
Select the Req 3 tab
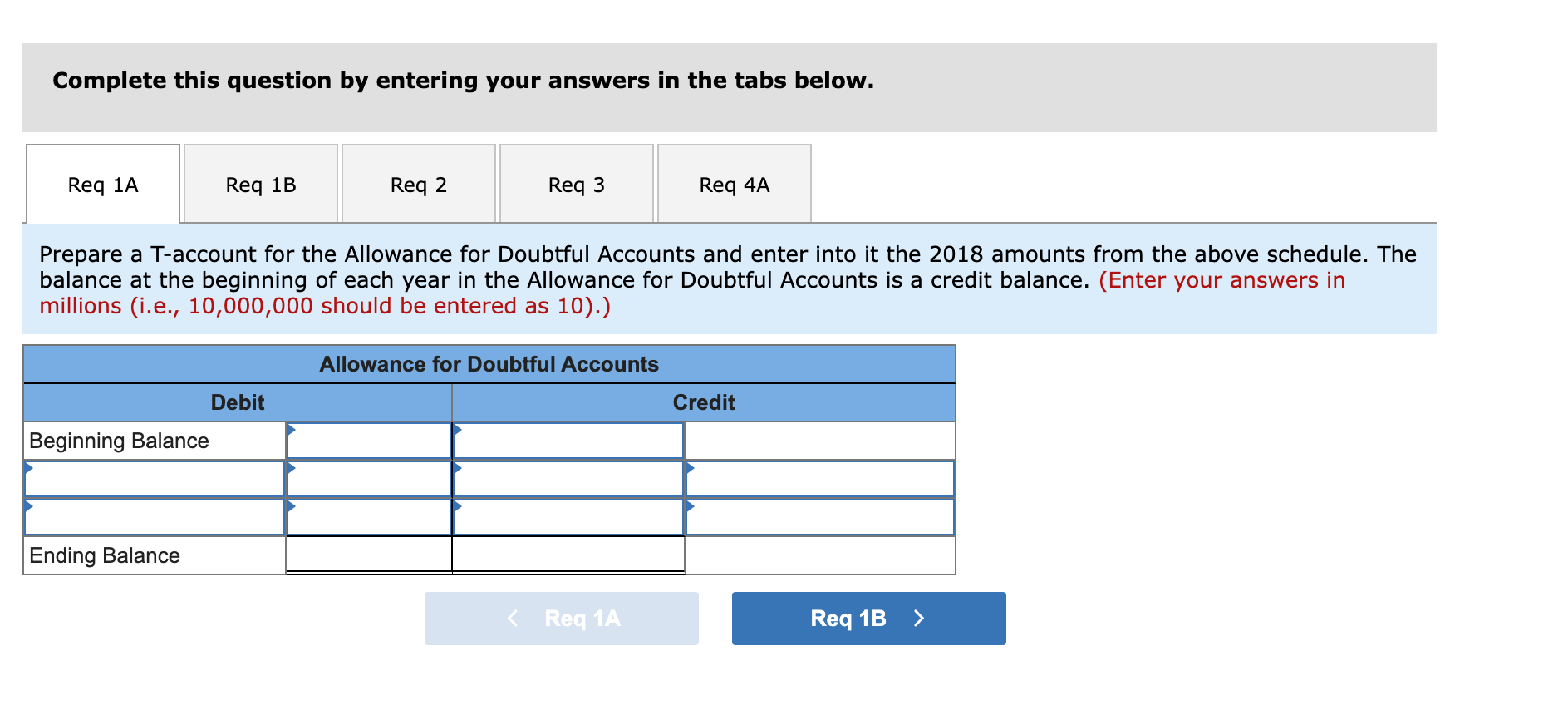[577, 184]
